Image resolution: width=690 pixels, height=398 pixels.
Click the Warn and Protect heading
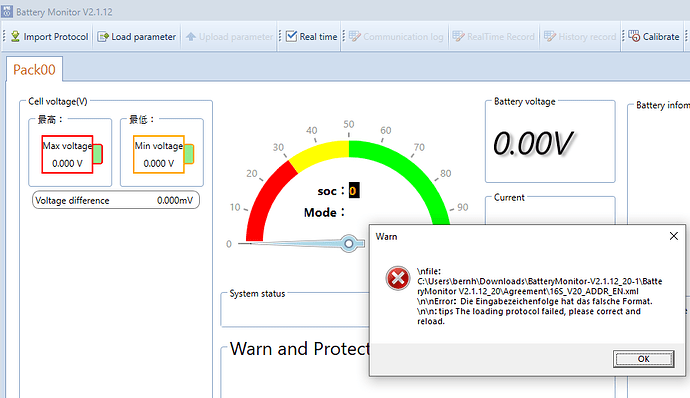pos(299,349)
